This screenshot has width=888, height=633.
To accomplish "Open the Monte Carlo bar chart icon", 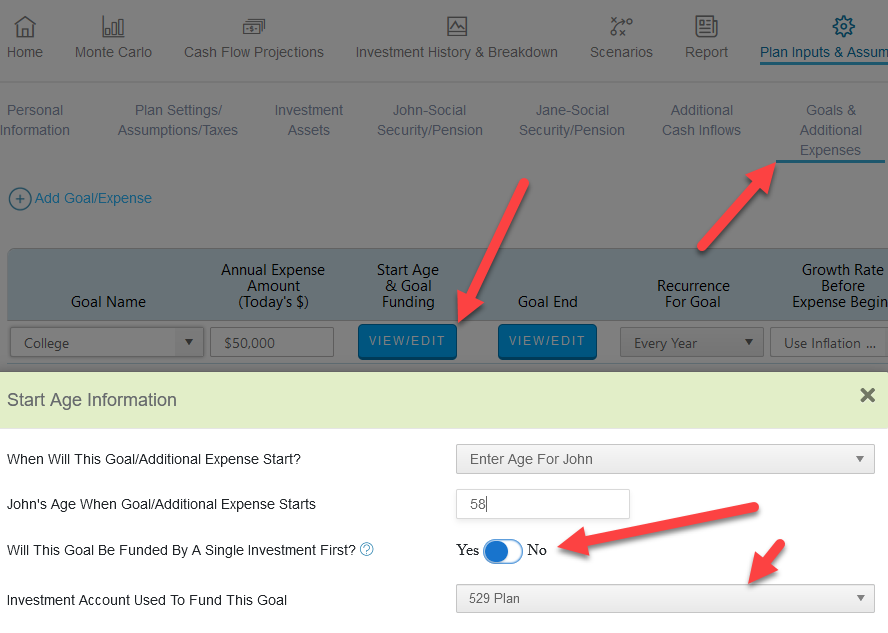I will (113, 26).
